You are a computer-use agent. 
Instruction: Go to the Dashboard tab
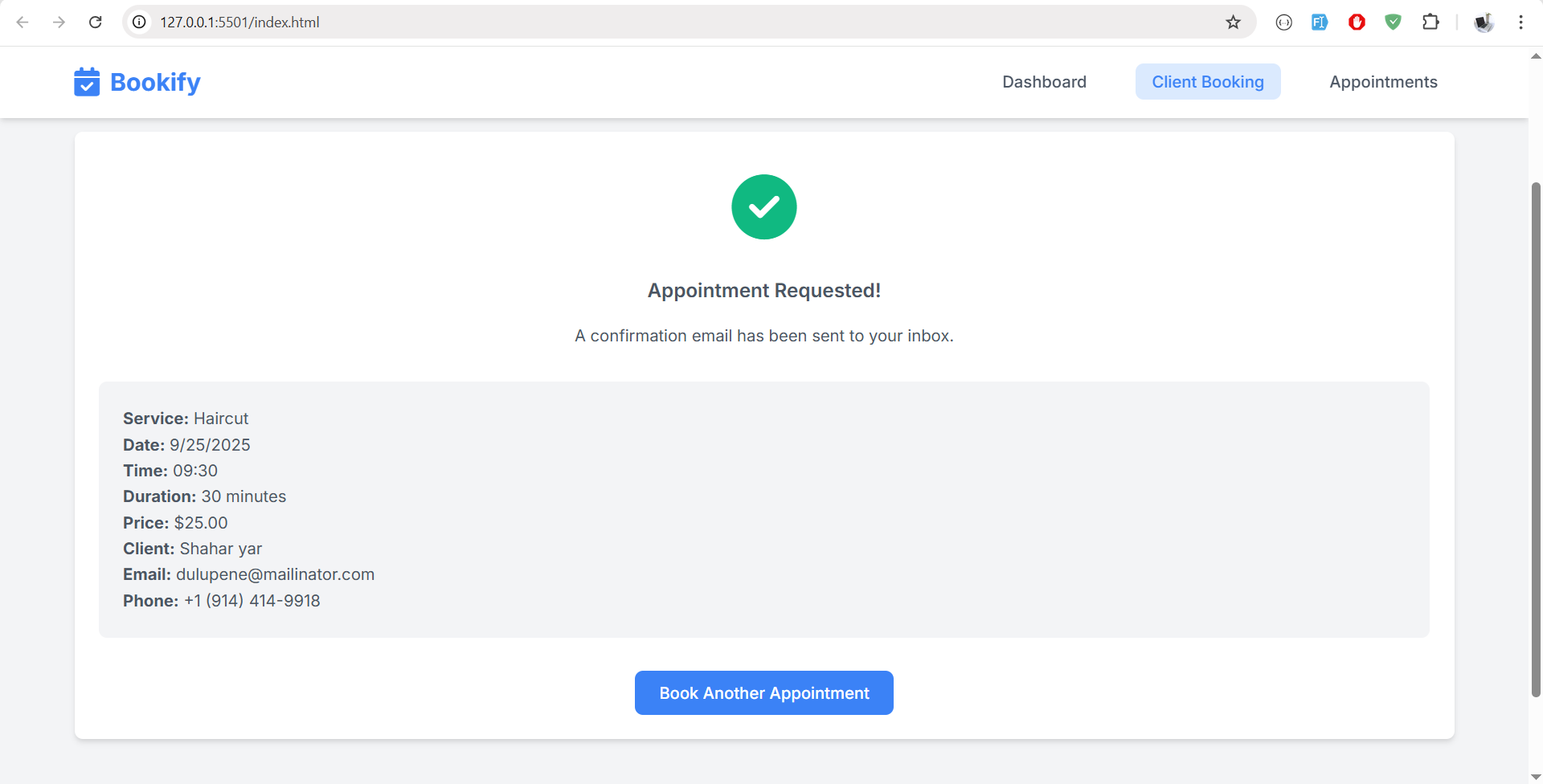click(1044, 82)
